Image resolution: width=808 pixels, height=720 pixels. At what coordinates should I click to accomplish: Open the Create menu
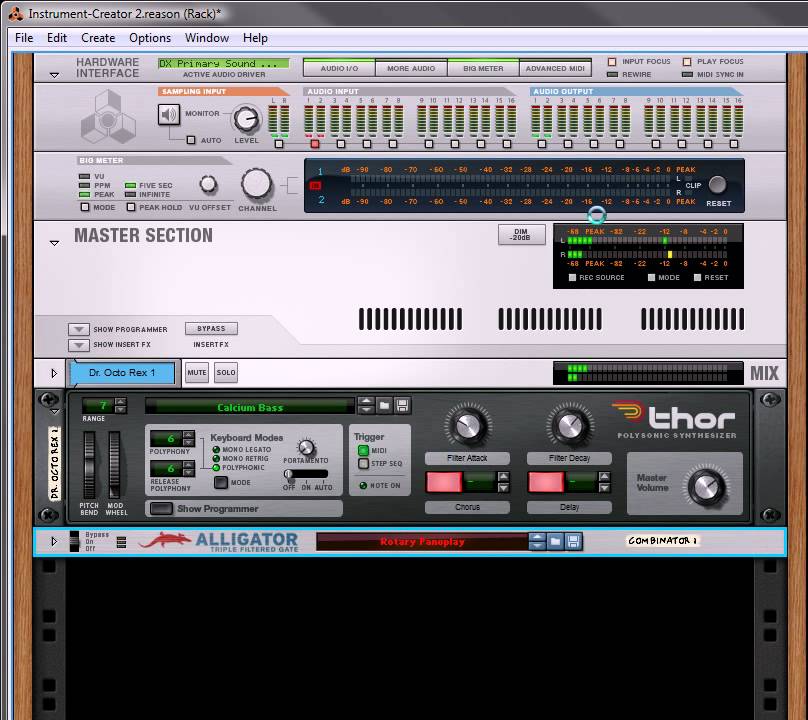(98, 38)
